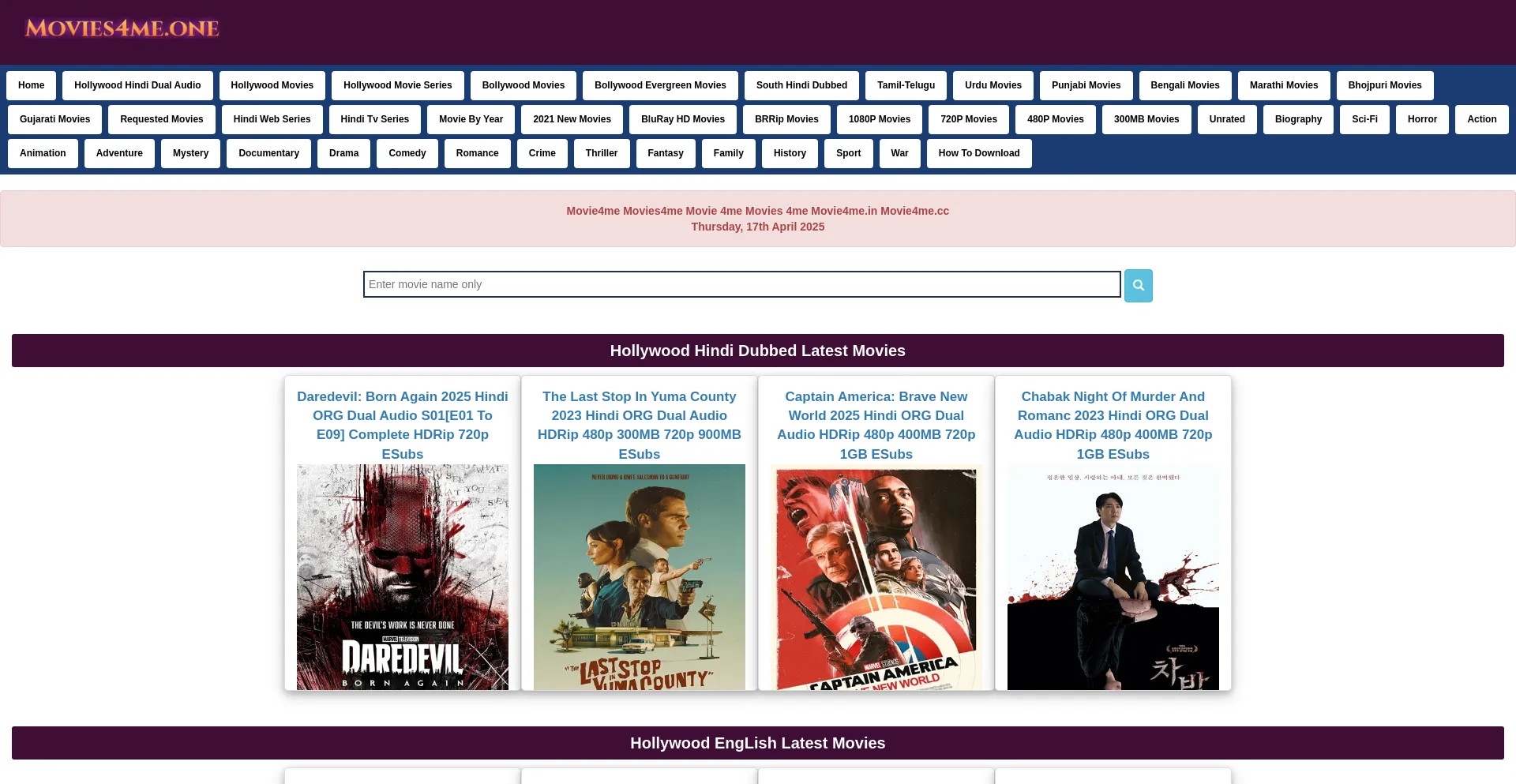
Task: Open The Last Stop In Yuma County link
Action: pyautogui.click(x=640, y=425)
